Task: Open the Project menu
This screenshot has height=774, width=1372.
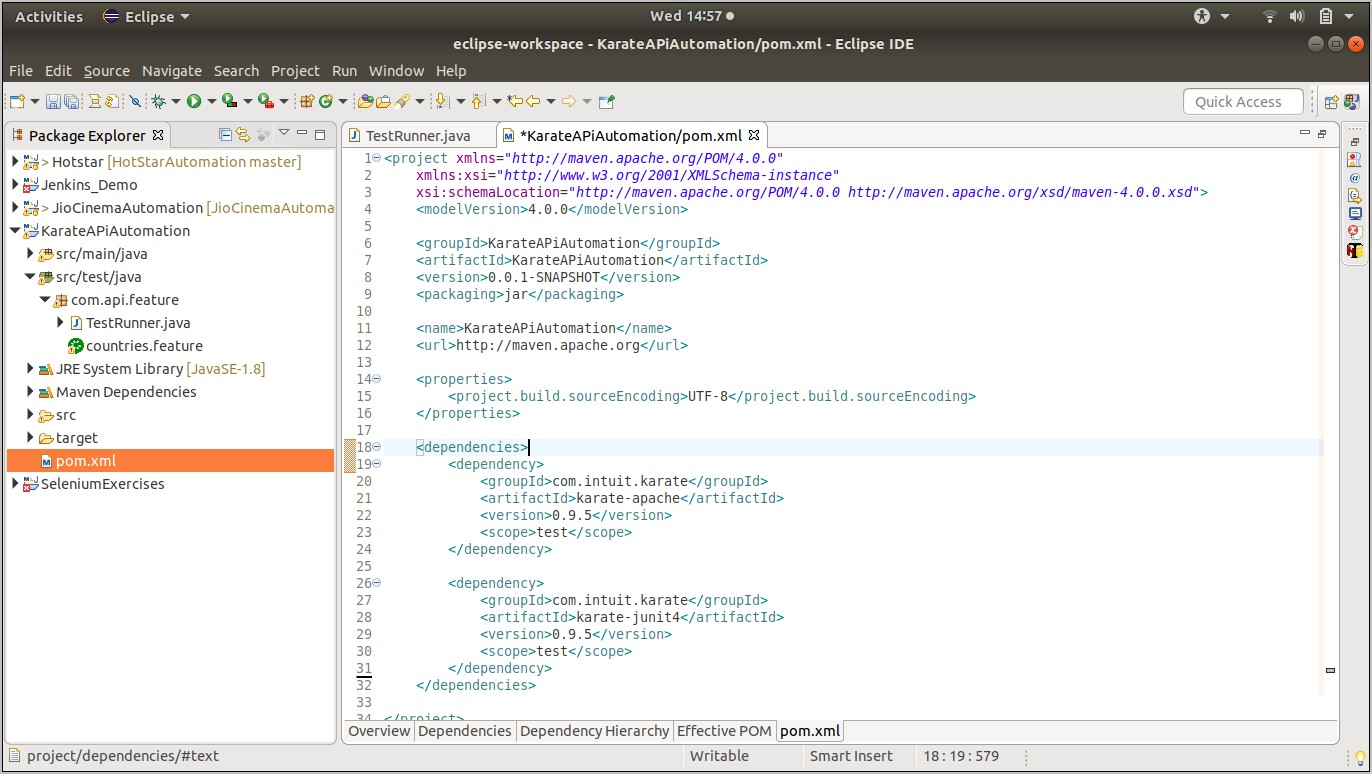Action: [x=295, y=71]
